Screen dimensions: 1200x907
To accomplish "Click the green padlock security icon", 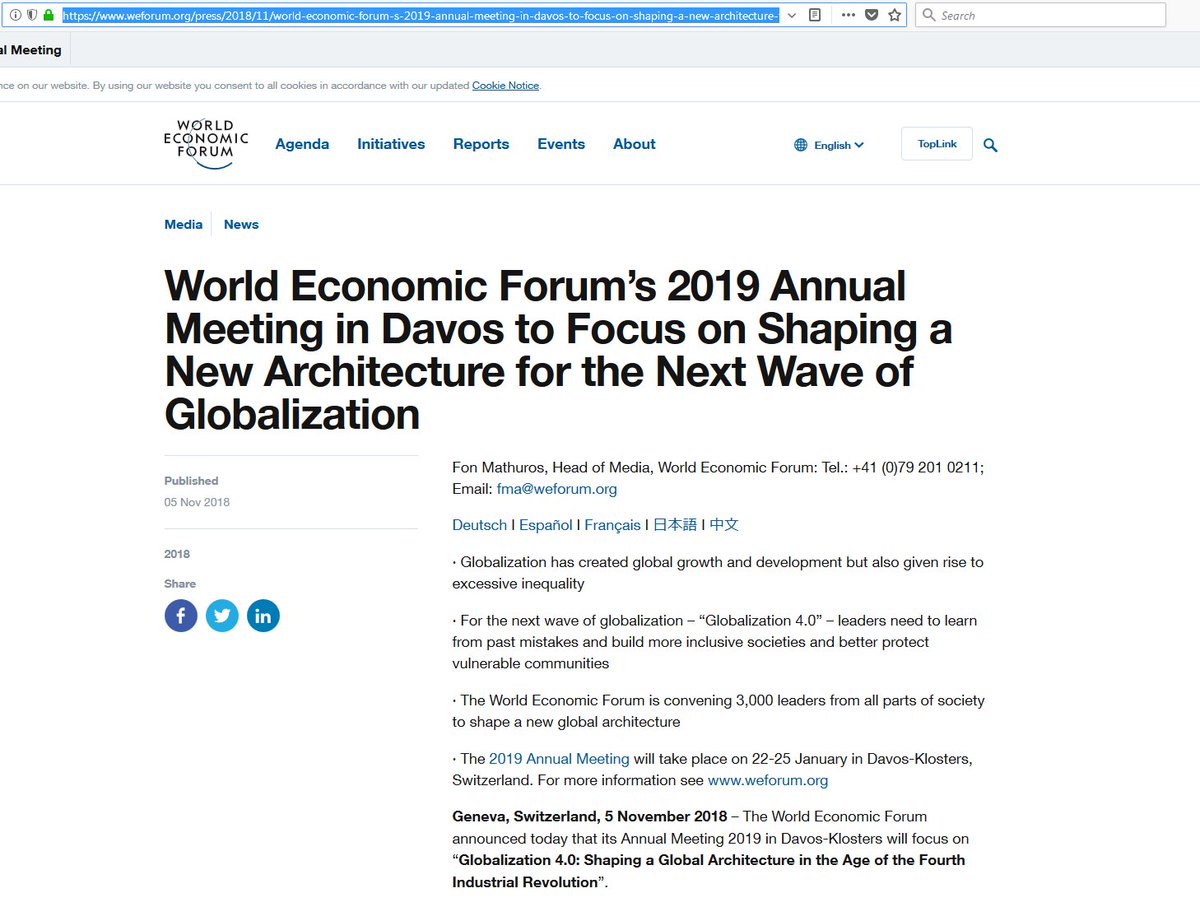I will pyautogui.click(x=48, y=15).
